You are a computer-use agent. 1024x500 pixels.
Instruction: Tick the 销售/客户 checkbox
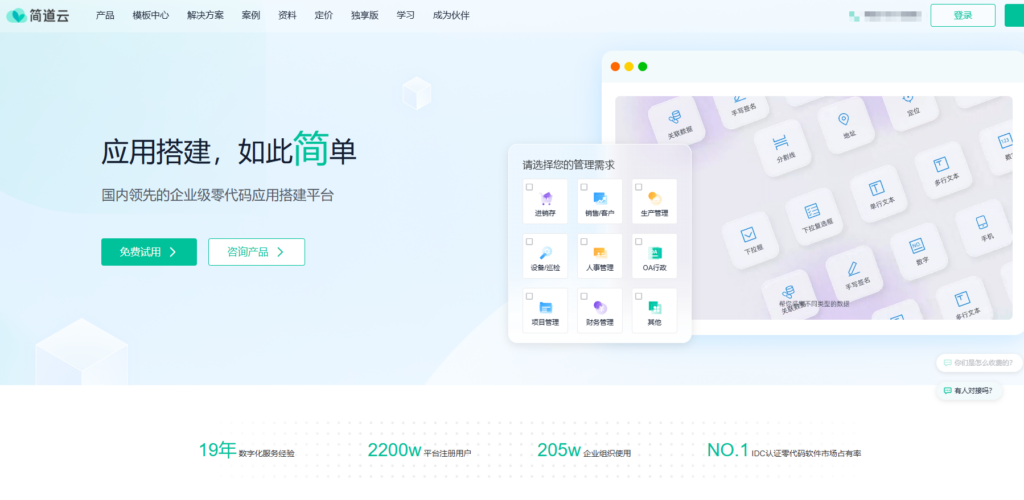pos(584,187)
